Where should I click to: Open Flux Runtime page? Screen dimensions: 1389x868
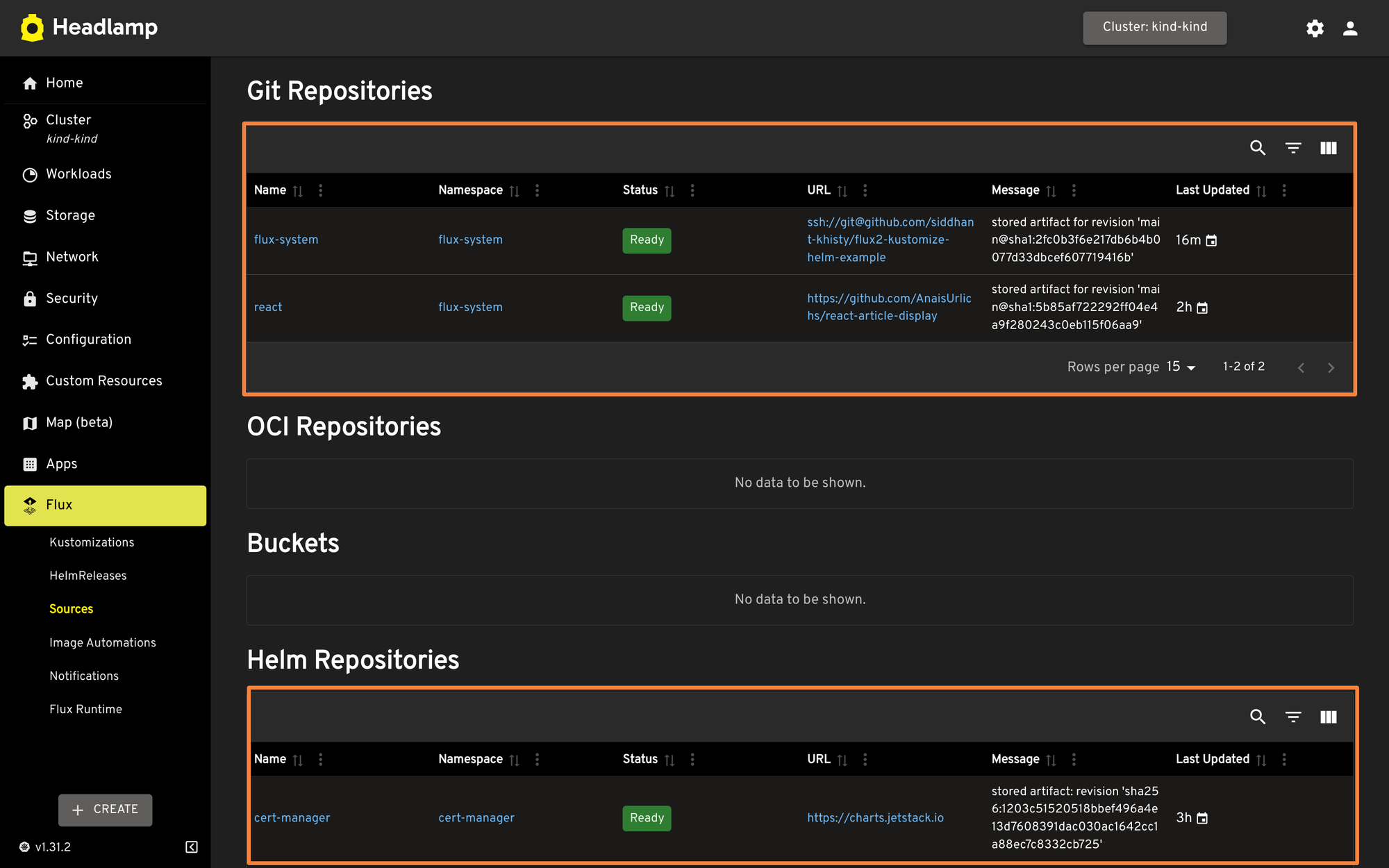[86, 710]
